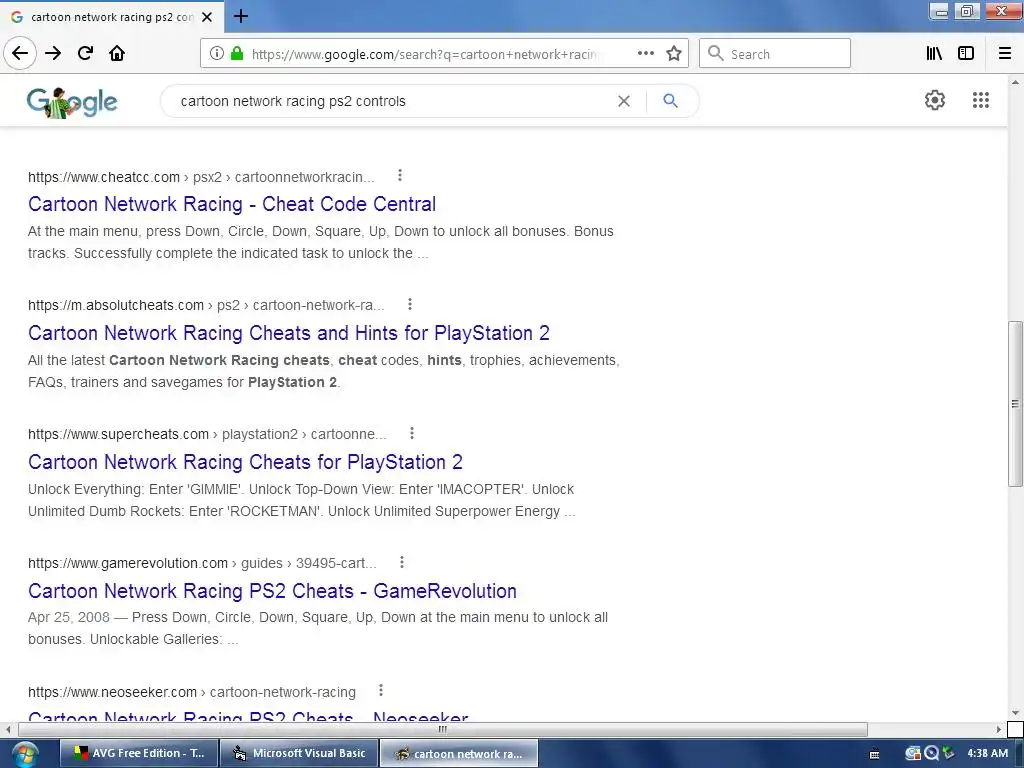Image resolution: width=1024 pixels, height=768 pixels.
Task: Open more options for neoseeker.com result
Action: coord(381,690)
